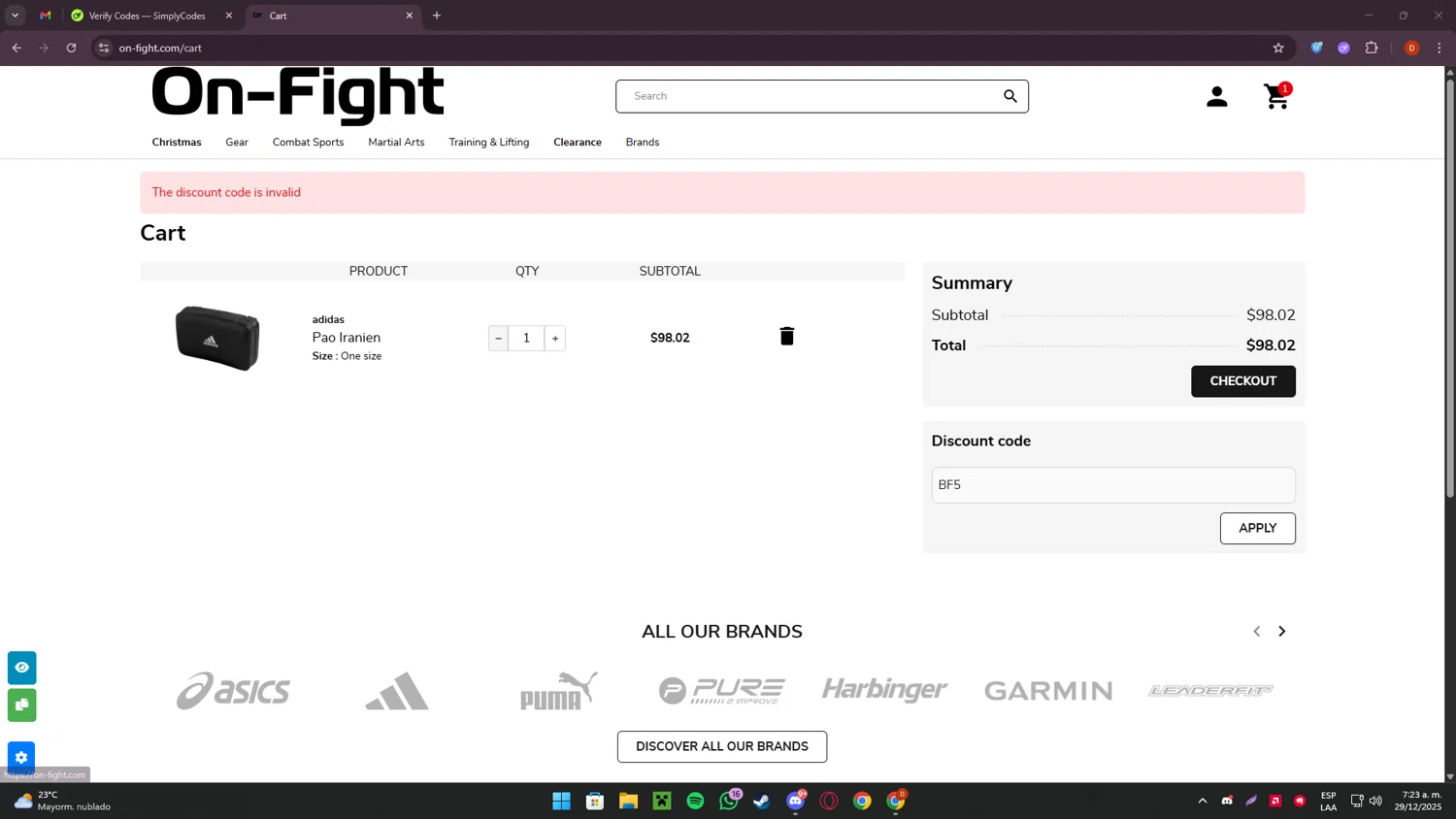Viewport: 1456px width, 819px height.
Task: Open the Harbinger brand logo
Action: pos(884,689)
